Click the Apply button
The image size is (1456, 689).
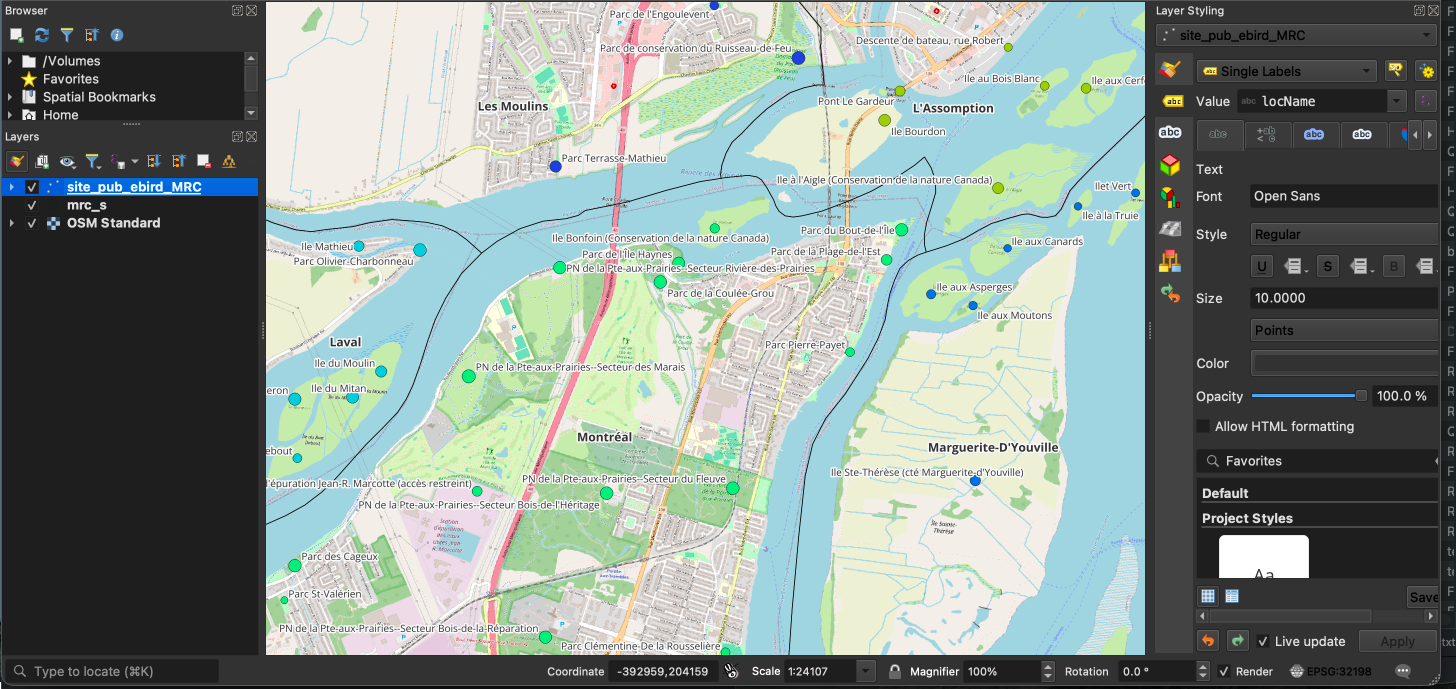[1398, 641]
